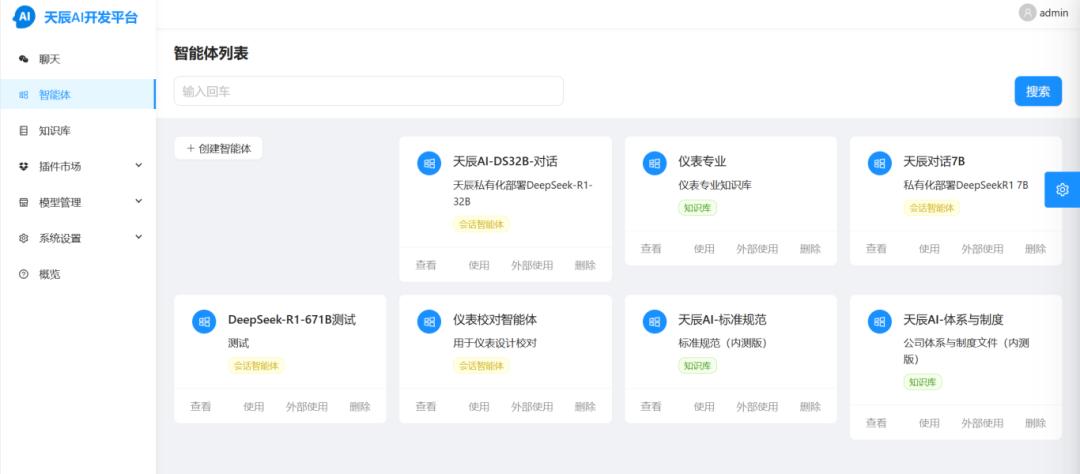Click the document icon beside 知识库

23,131
